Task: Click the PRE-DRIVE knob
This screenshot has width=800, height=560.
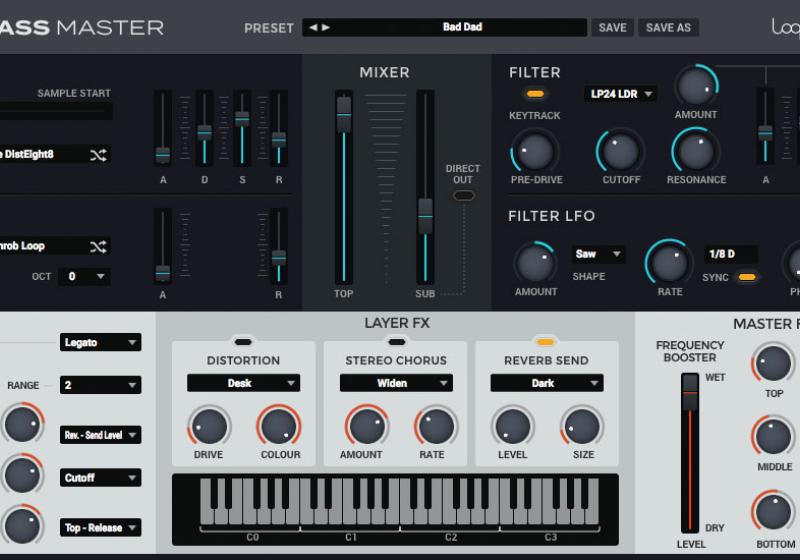Action: pyautogui.click(x=535, y=151)
